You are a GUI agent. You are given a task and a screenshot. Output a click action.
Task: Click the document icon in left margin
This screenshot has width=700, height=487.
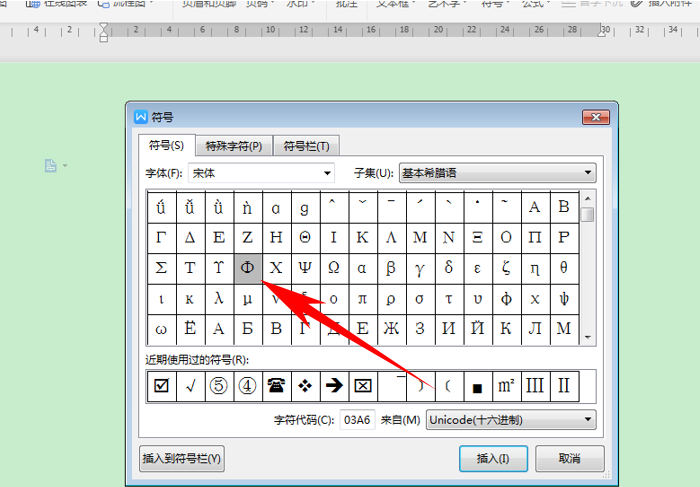coord(50,166)
